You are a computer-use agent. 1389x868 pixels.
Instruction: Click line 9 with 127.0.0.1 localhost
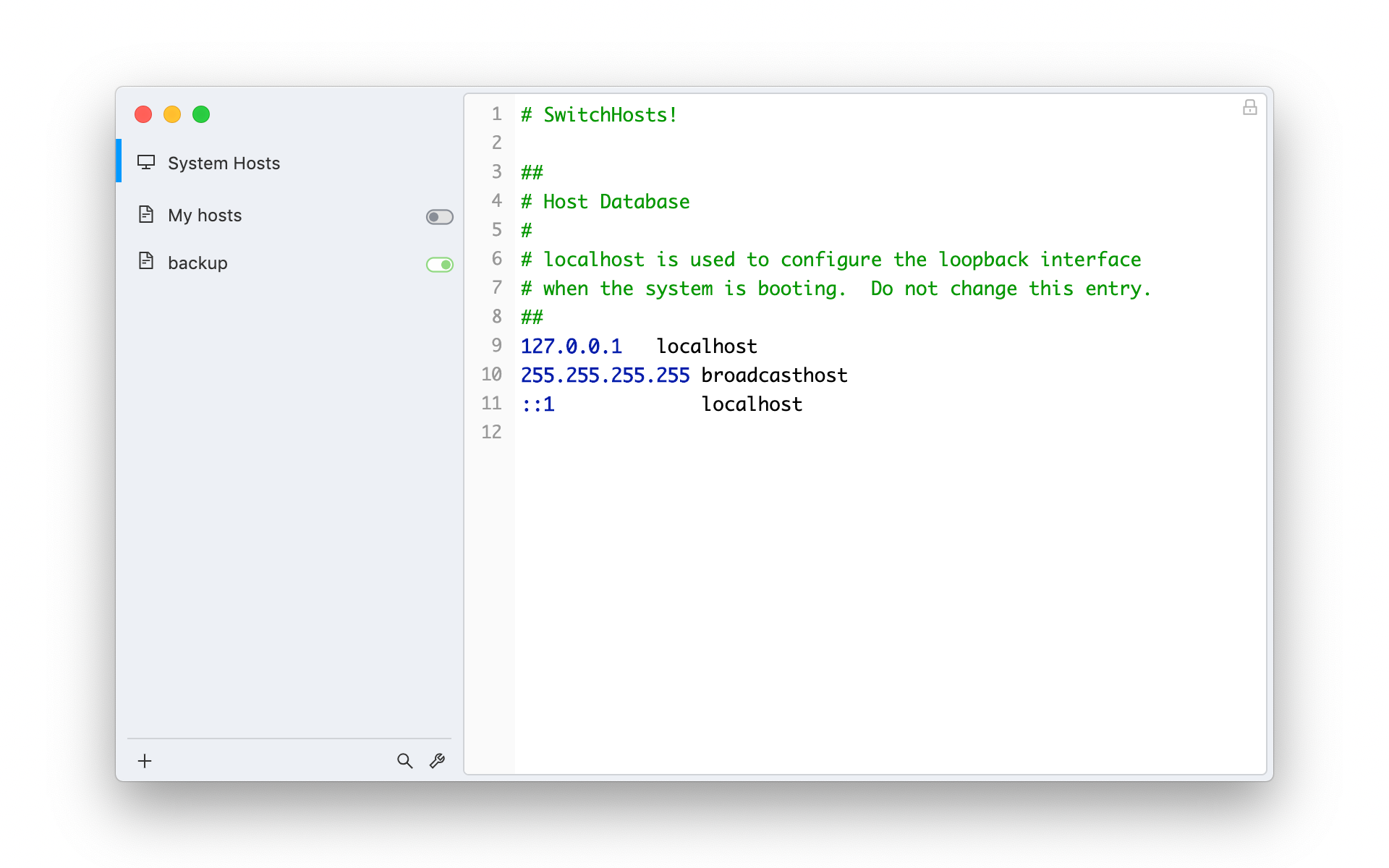click(x=638, y=346)
